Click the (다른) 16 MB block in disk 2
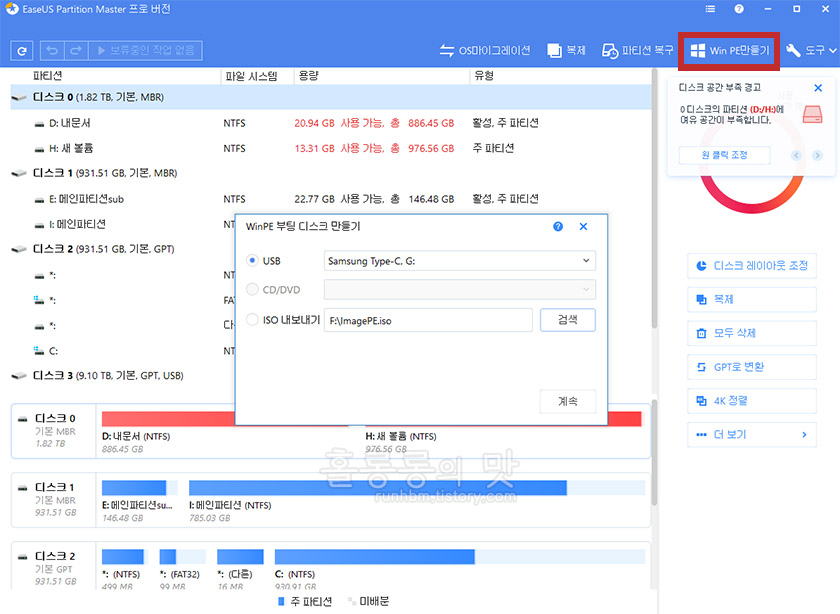The width and height of the screenshot is (840, 614). click(240, 557)
